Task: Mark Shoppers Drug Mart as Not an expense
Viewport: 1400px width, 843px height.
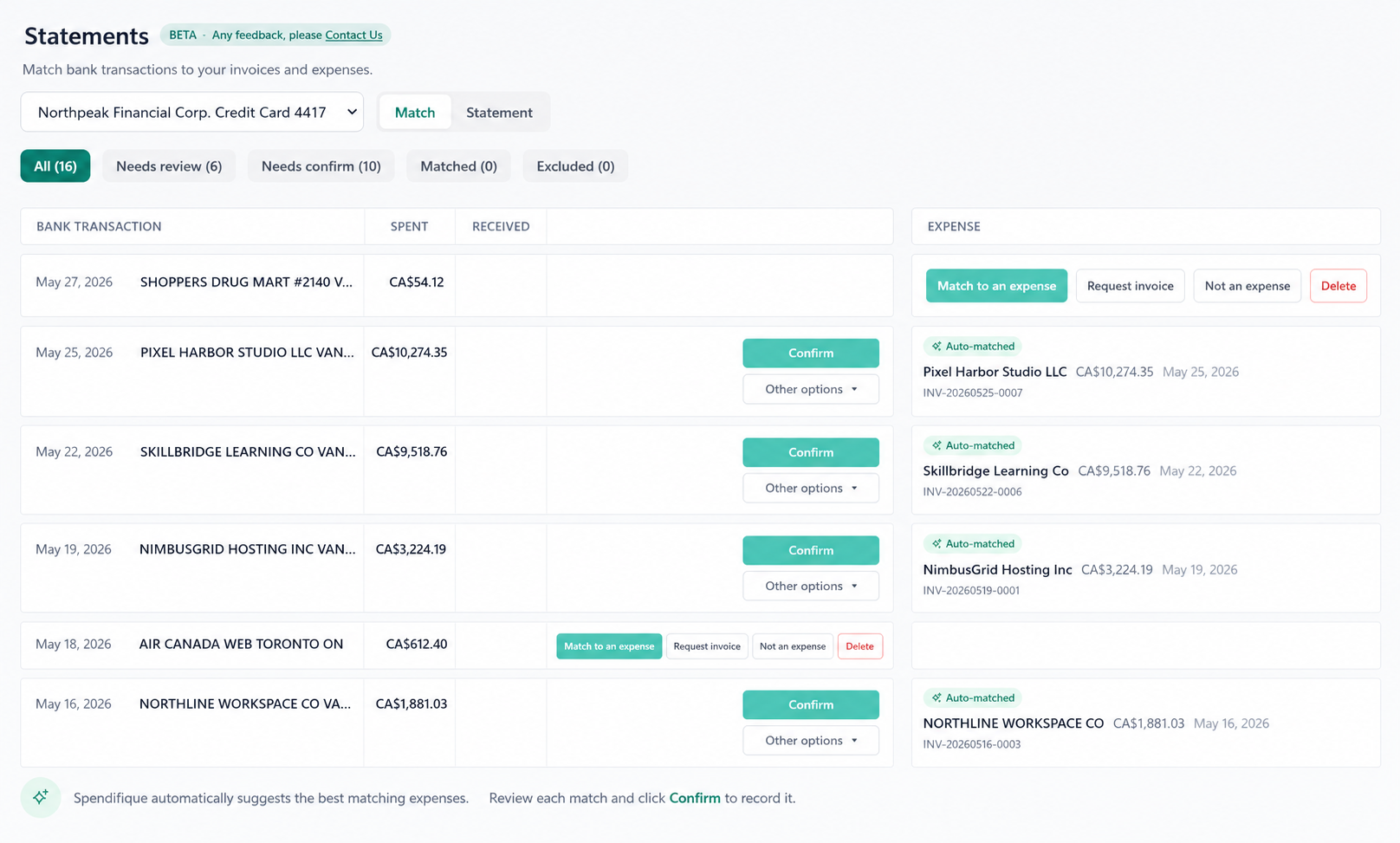Action: click(x=1247, y=286)
